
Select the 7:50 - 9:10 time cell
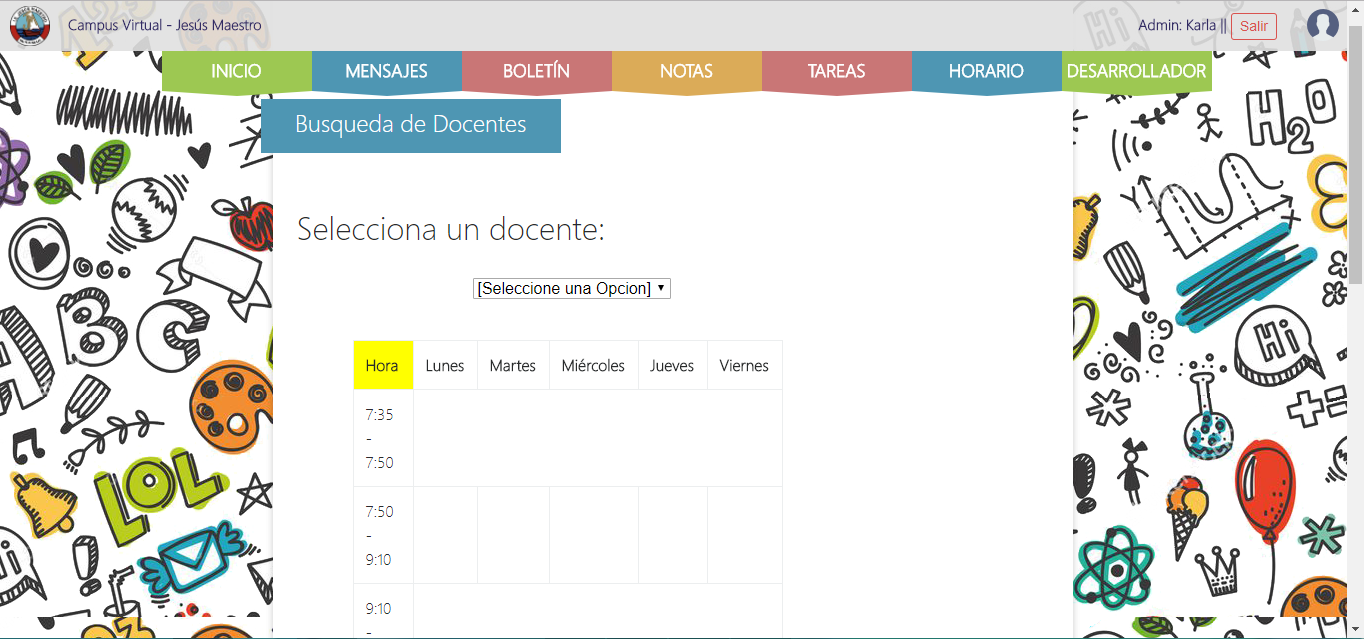(x=383, y=535)
